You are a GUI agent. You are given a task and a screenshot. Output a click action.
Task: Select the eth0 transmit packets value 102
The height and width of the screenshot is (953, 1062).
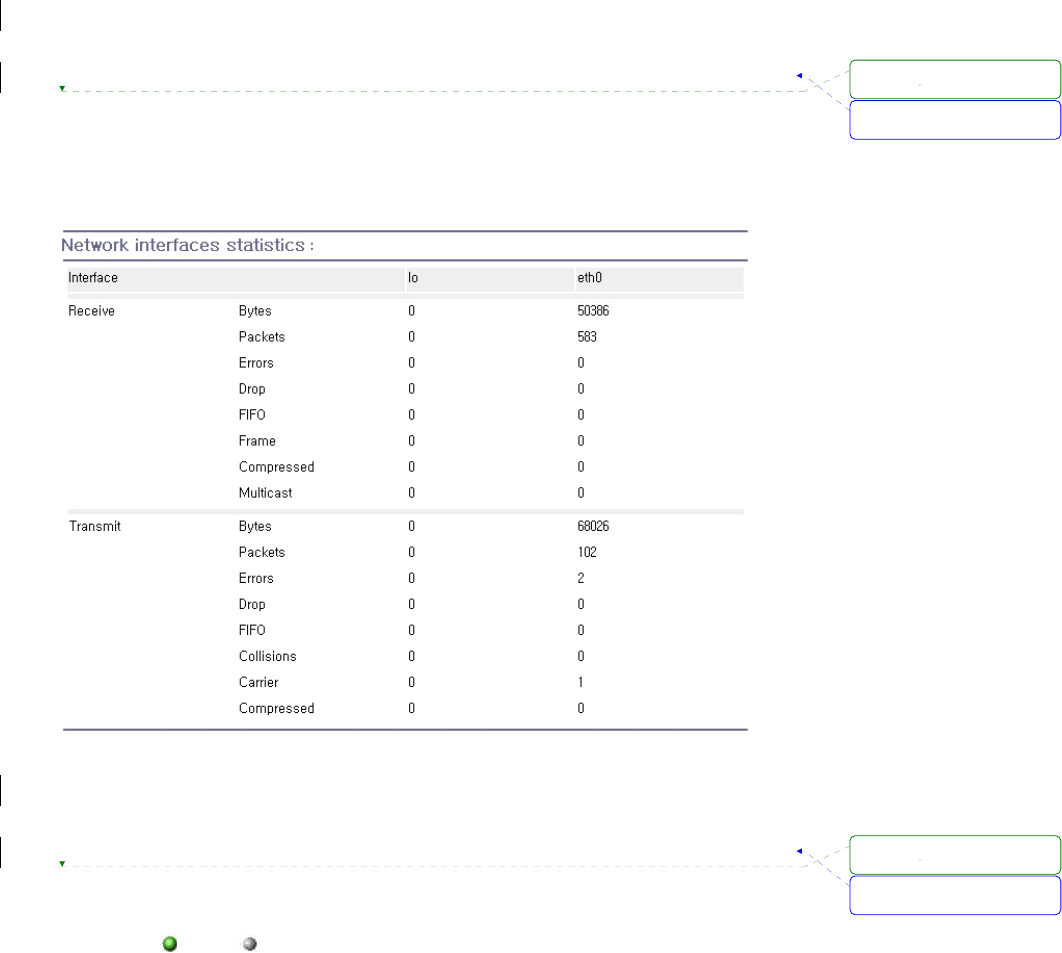tap(587, 552)
